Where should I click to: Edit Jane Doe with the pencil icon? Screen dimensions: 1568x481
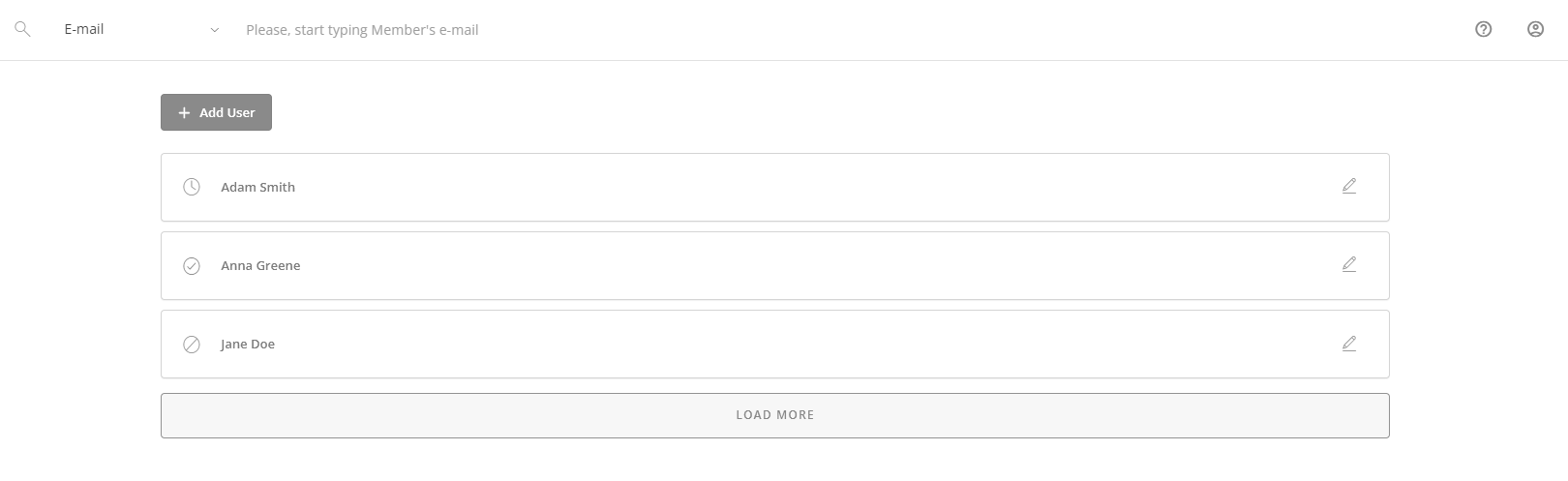click(x=1349, y=344)
